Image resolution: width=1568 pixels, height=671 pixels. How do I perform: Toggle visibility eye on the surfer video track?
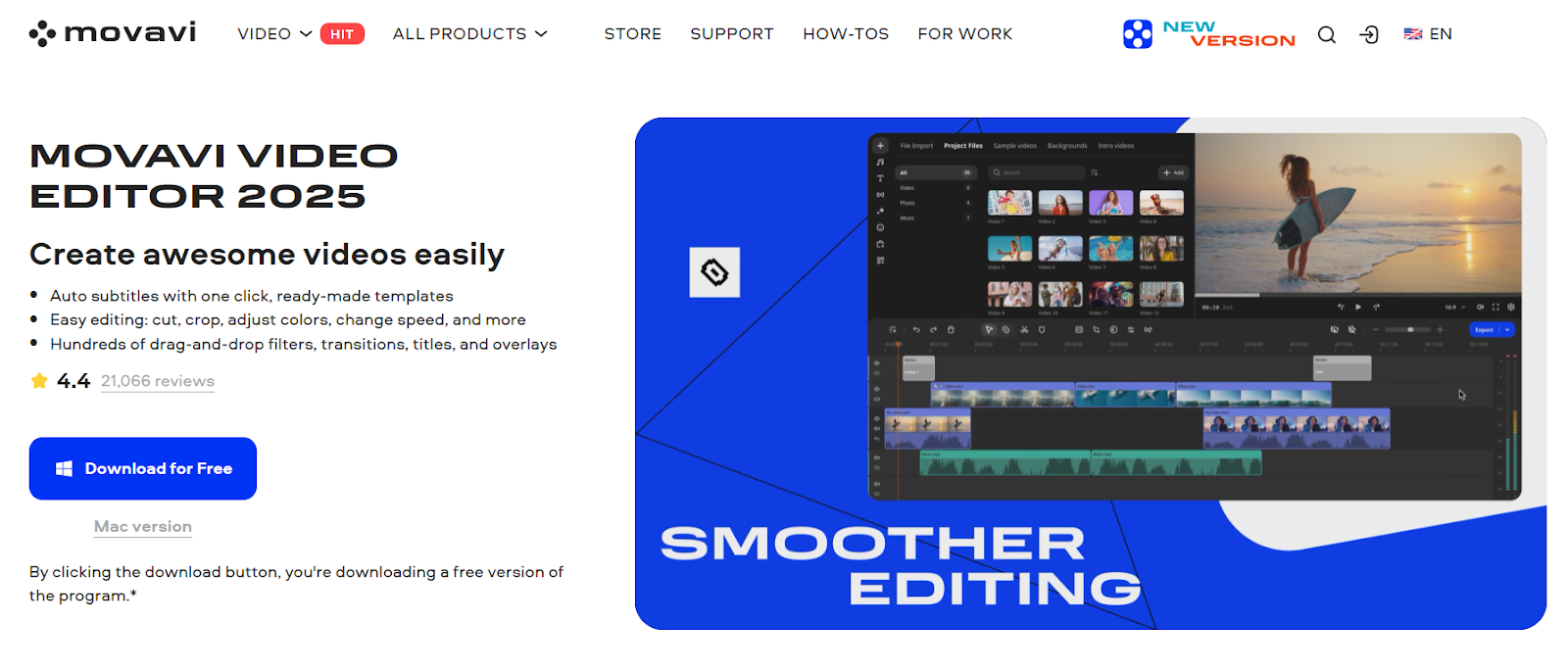point(877,418)
